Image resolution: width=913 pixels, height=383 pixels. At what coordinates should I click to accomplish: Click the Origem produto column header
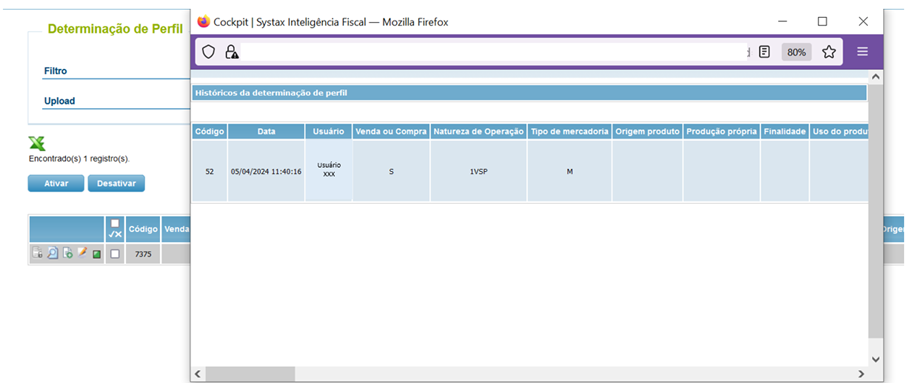tap(647, 132)
